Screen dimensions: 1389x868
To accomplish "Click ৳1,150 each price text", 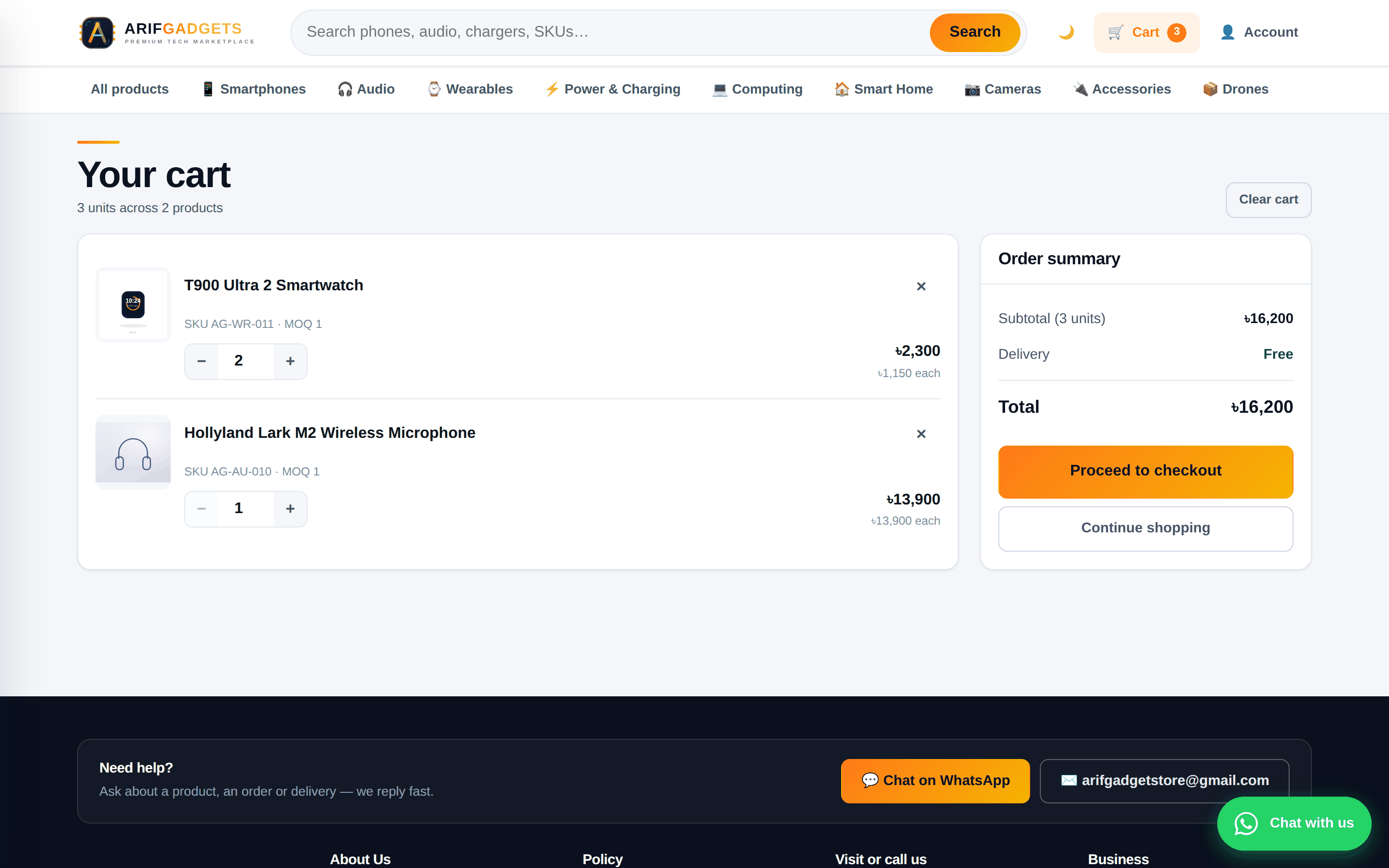I will tap(909, 373).
